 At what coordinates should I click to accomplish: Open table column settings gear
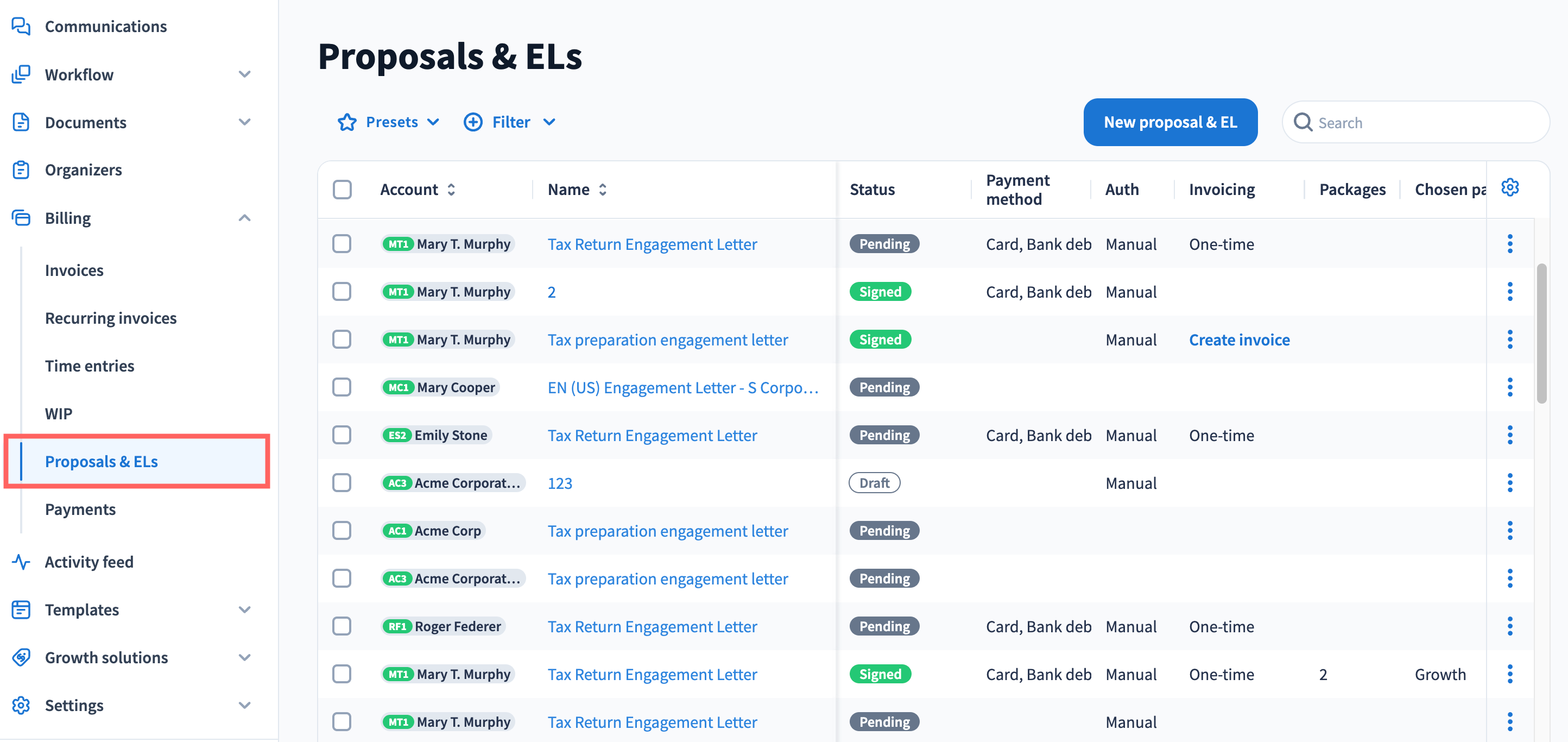pyautogui.click(x=1509, y=187)
